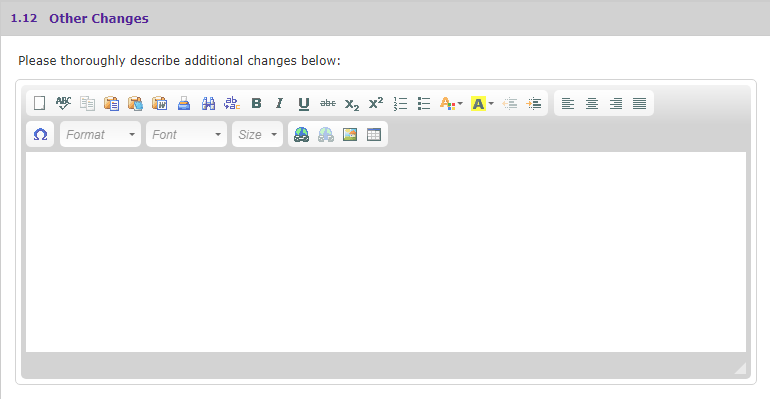Open the Font dropdown

[186, 134]
